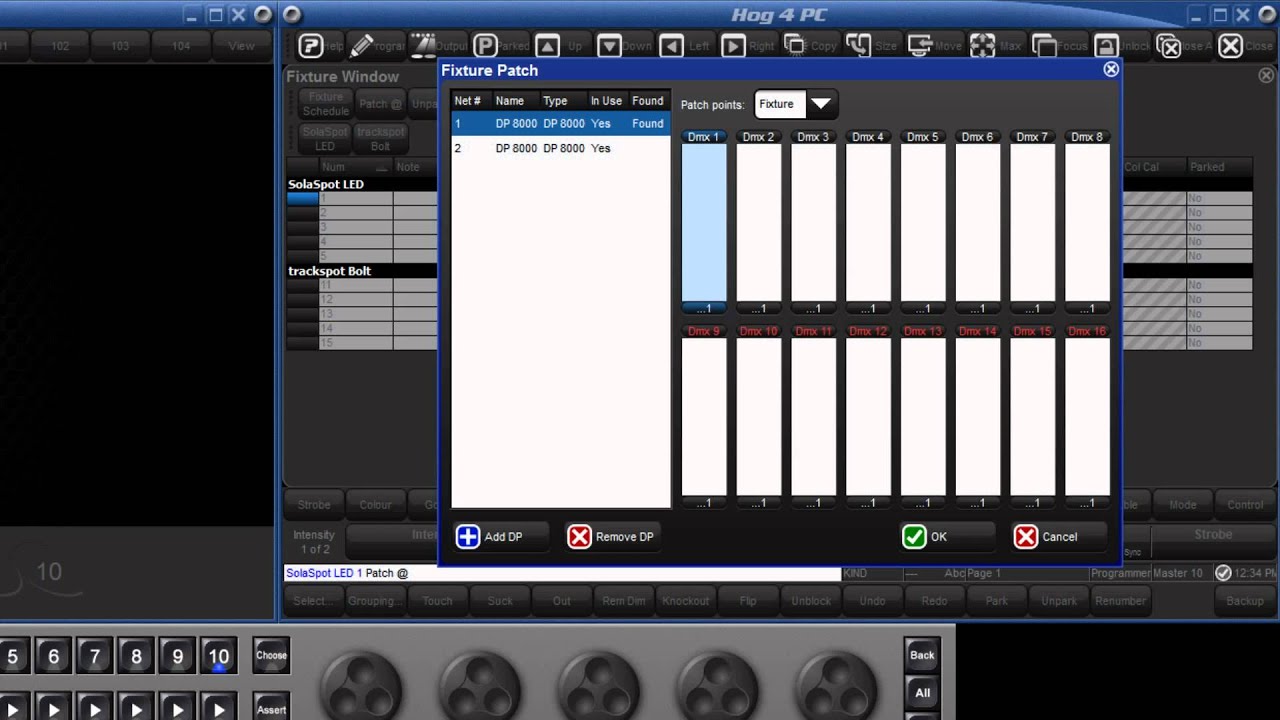
Task: Click the Max window icon
Action: 982,46
